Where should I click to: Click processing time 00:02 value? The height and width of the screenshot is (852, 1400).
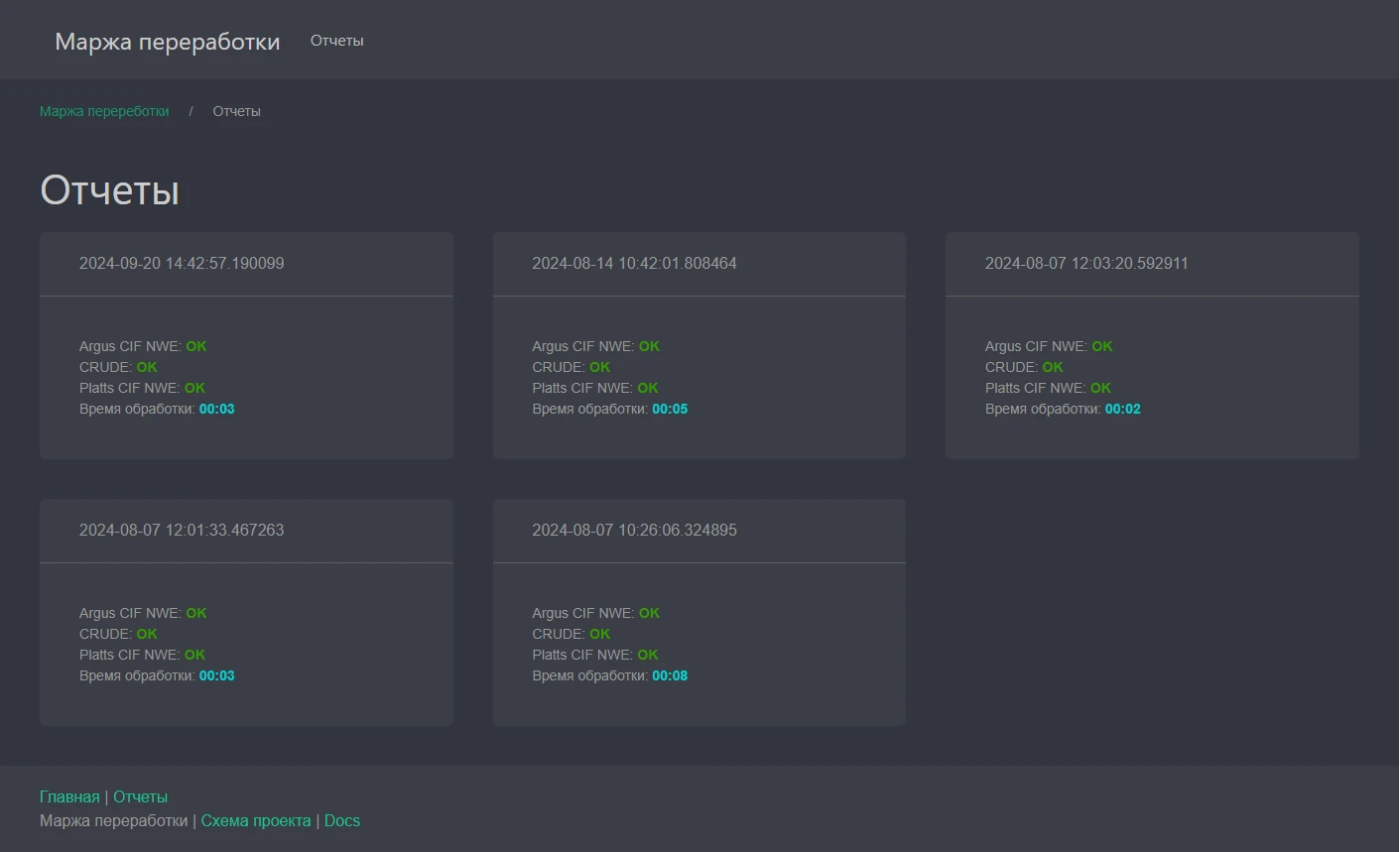tap(1122, 410)
